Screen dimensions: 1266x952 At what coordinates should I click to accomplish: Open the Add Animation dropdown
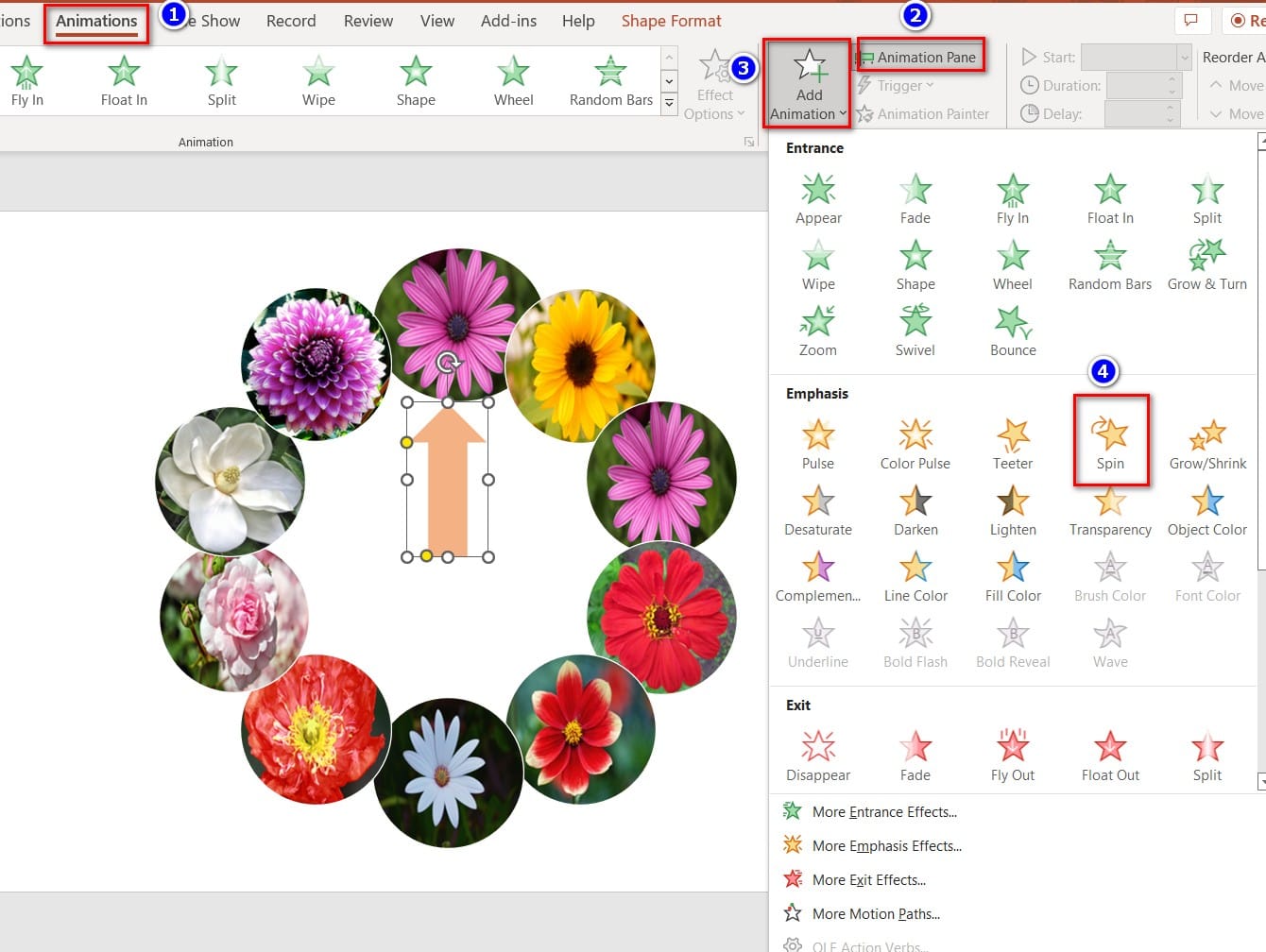808,83
